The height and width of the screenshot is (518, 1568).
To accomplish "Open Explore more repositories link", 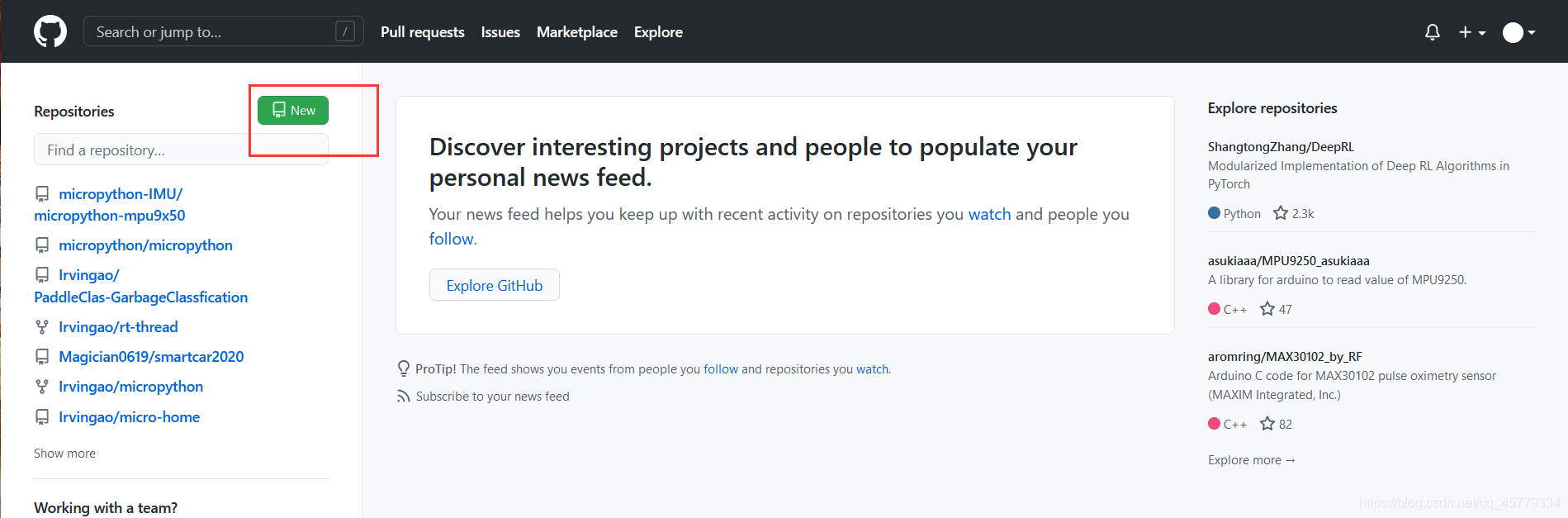I will click(x=1251, y=460).
